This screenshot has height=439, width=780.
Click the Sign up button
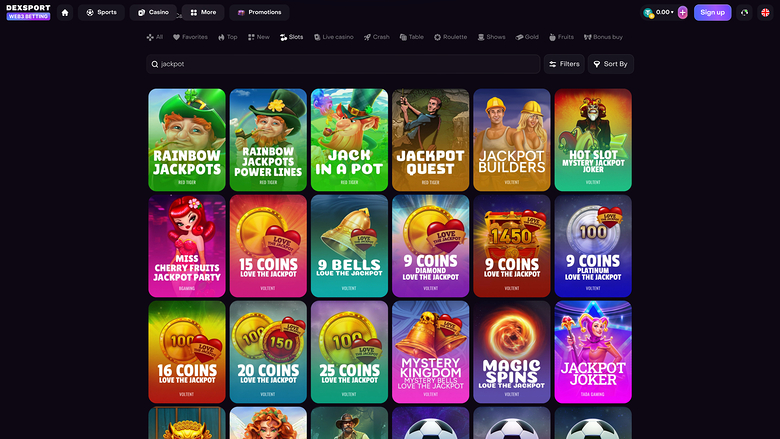point(712,12)
